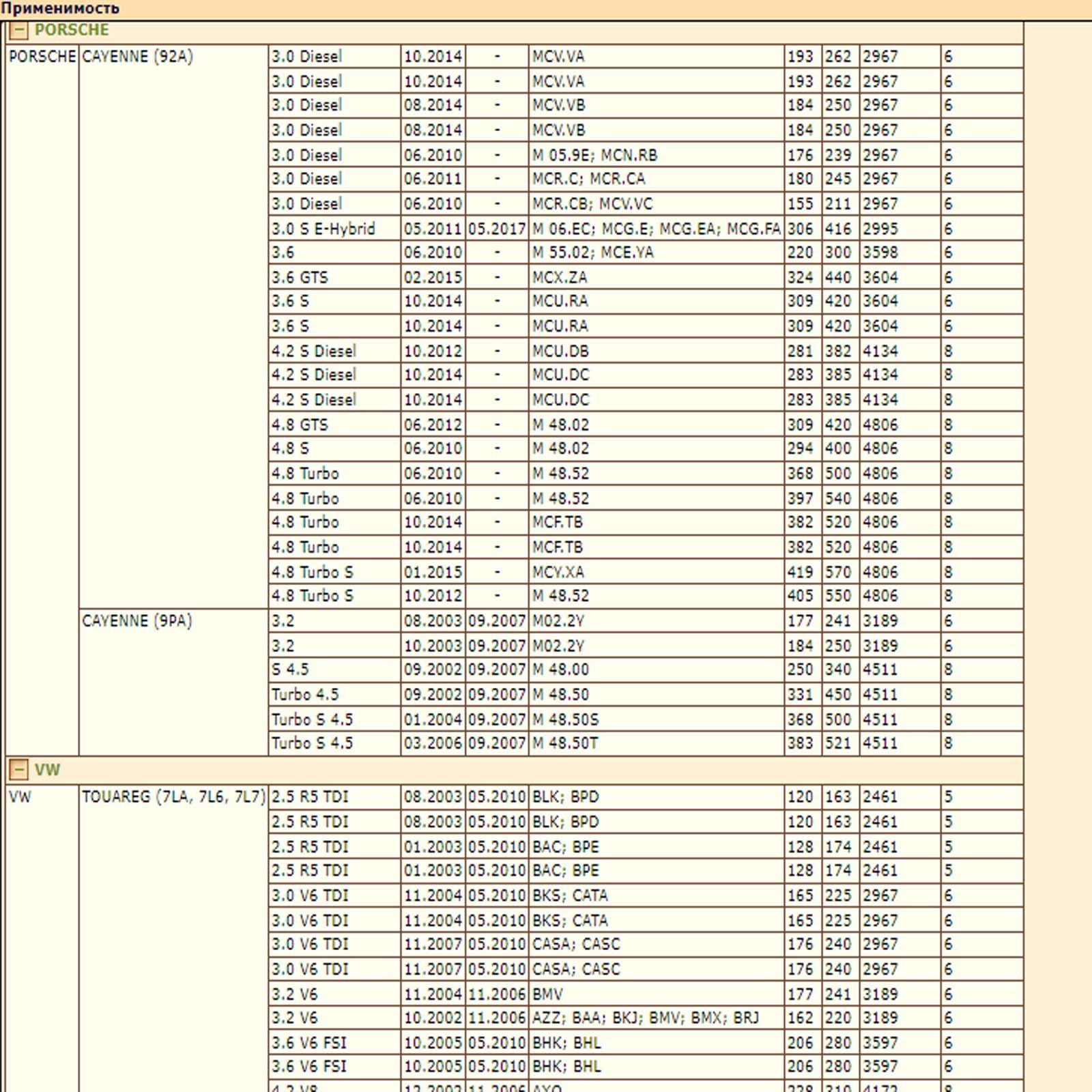This screenshot has height=1092, width=1092.
Task: Collapse the VW group with the minus icon
Action: [18, 770]
